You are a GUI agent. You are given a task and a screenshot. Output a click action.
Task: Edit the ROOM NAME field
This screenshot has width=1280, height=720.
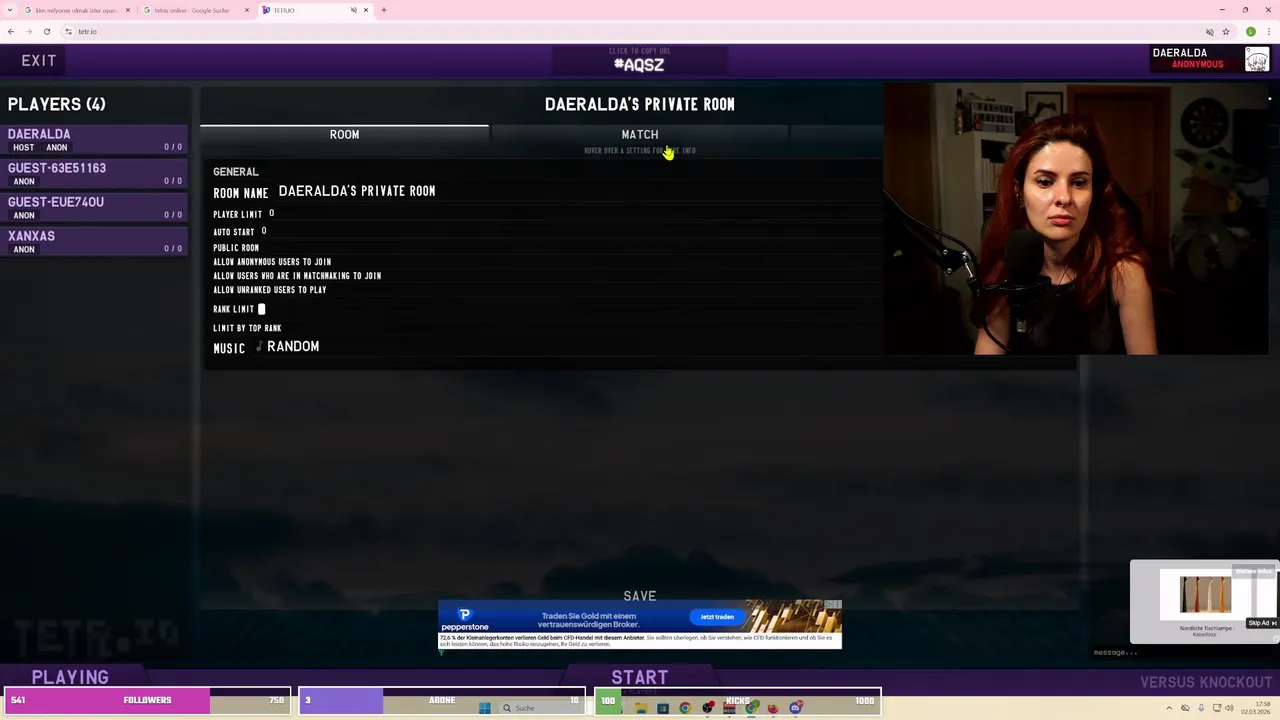click(357, 191)
